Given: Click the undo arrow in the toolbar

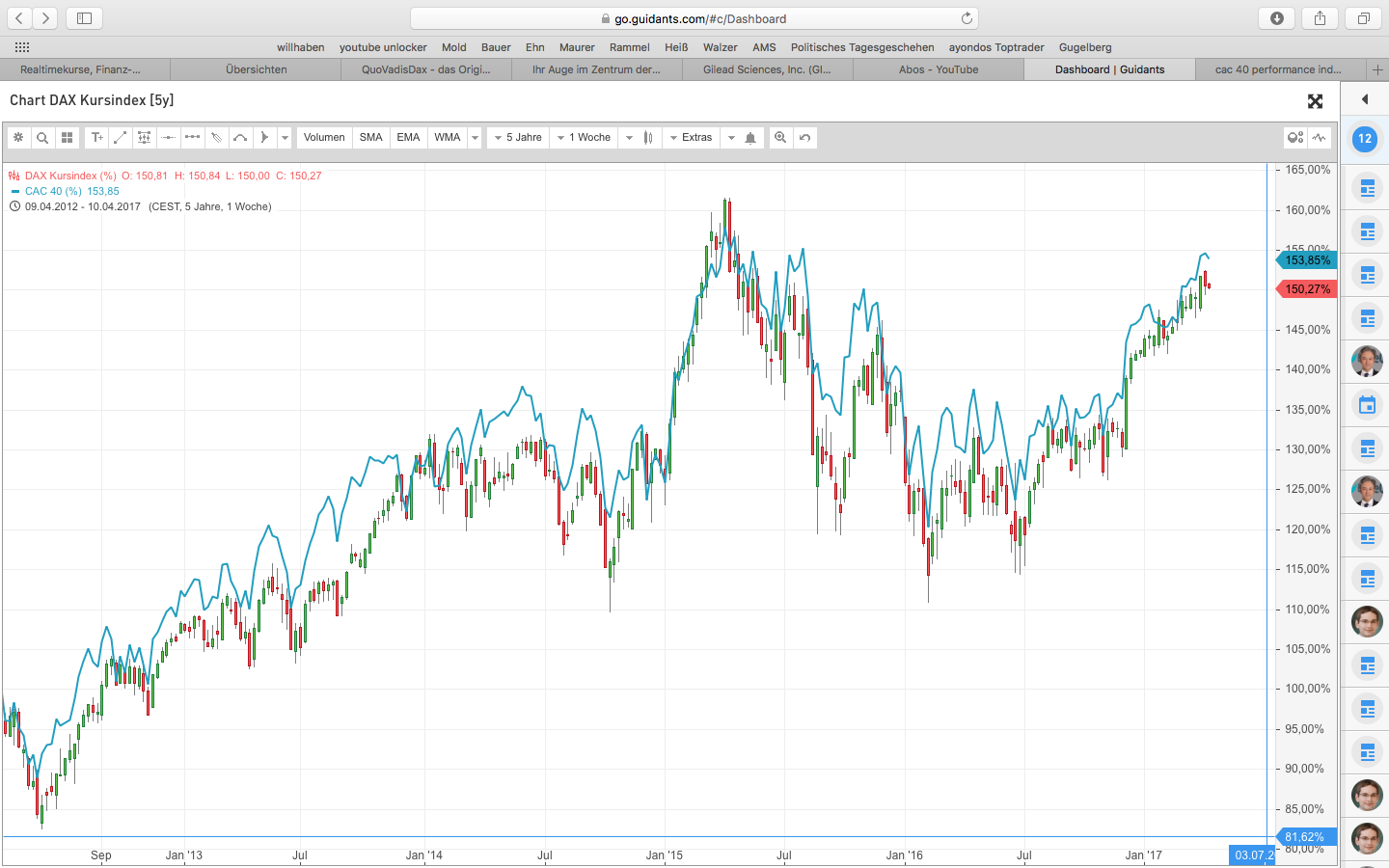Looking at the screenshot, I should 804,137.
